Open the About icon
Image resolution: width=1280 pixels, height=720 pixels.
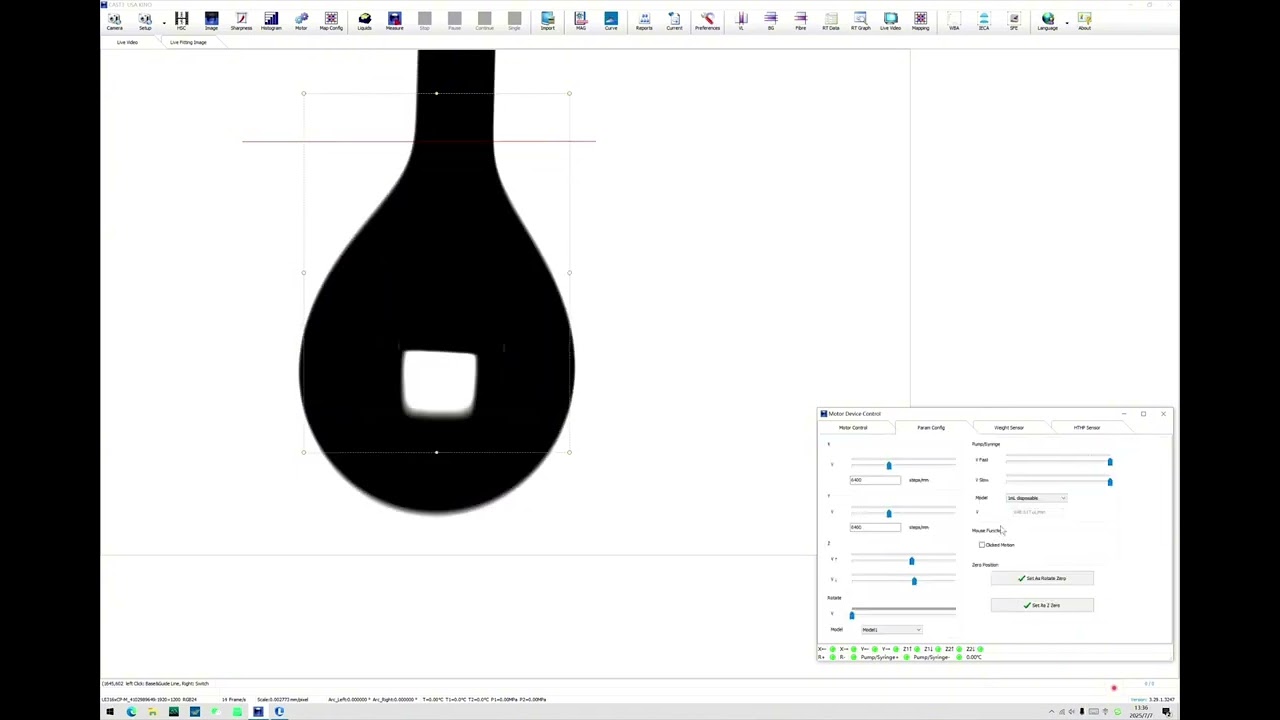point(1084,20)
